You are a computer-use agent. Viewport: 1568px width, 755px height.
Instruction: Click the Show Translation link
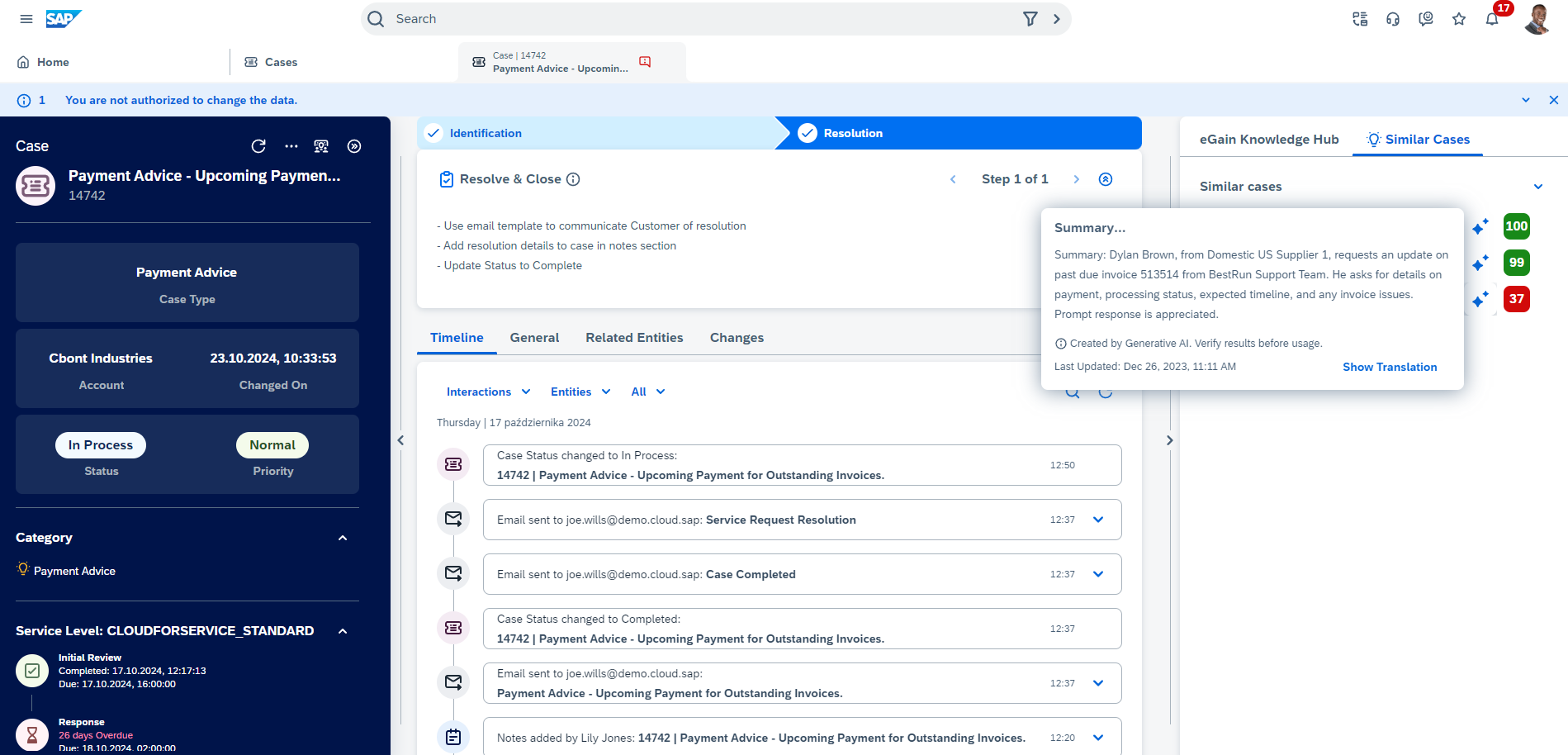1390,367
